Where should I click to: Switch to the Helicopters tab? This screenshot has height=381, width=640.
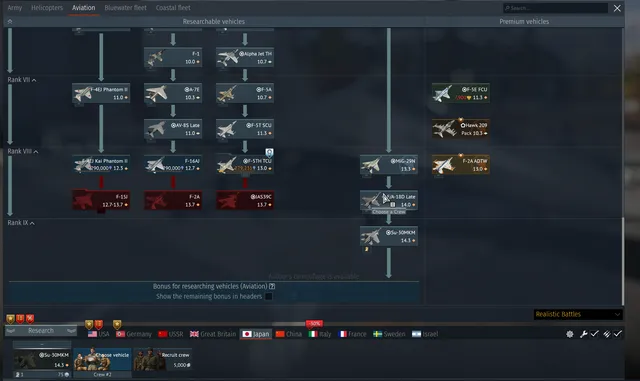[x=47, y=8]
